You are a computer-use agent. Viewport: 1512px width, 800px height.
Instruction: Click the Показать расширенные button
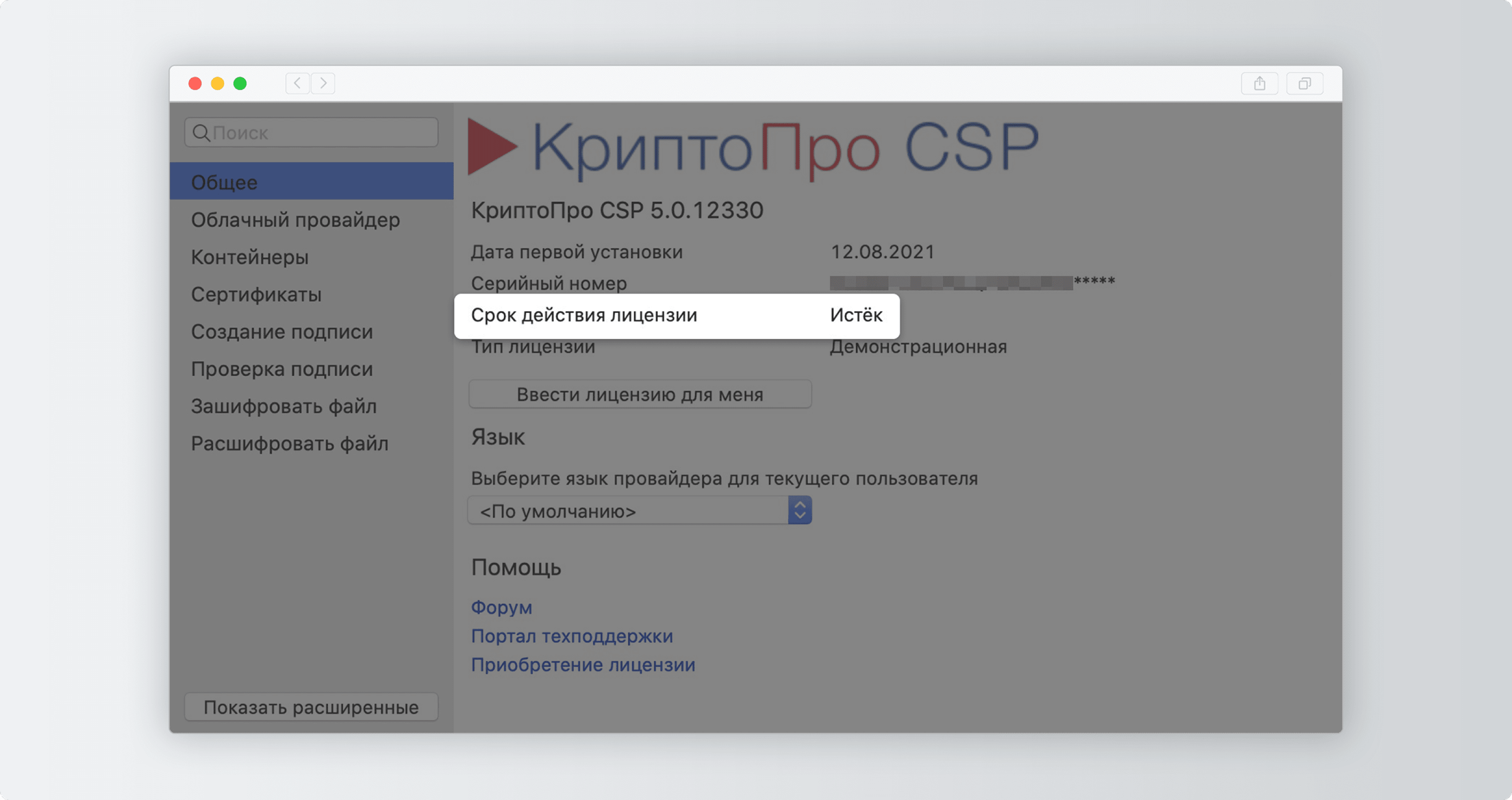click(x=311, y=707)
